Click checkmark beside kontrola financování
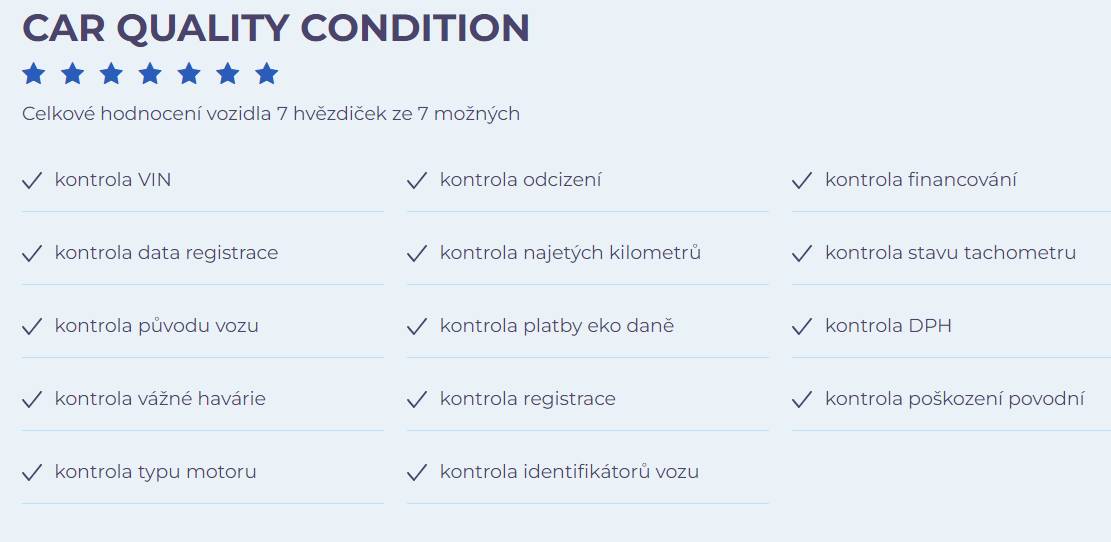The width and height of the screenshot is (1111, 542). click(x=801, y=181)
